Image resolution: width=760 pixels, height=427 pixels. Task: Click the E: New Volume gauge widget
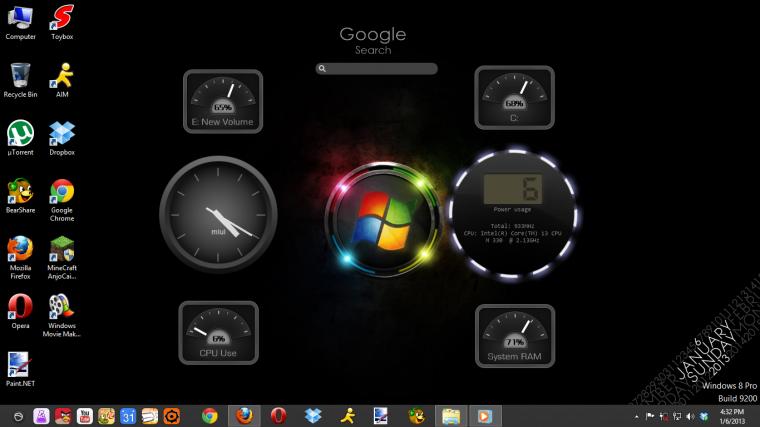(223, 101)
